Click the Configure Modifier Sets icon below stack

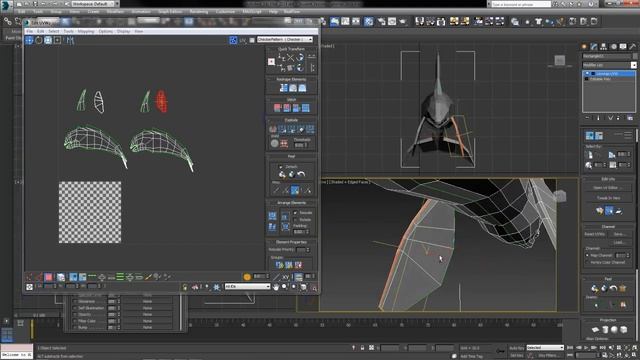630,118
